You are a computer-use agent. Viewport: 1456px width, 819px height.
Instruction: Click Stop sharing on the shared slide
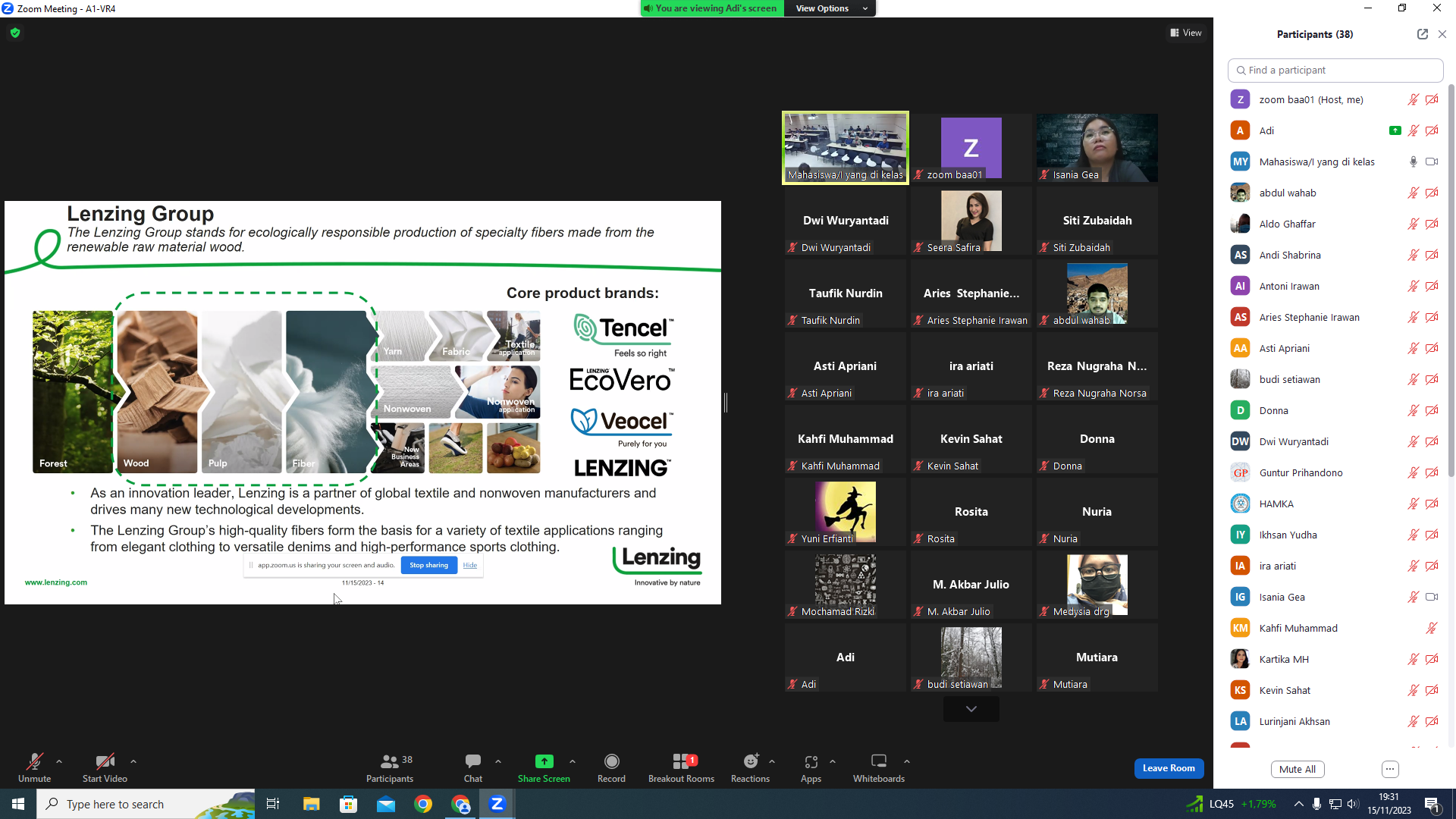429,565
